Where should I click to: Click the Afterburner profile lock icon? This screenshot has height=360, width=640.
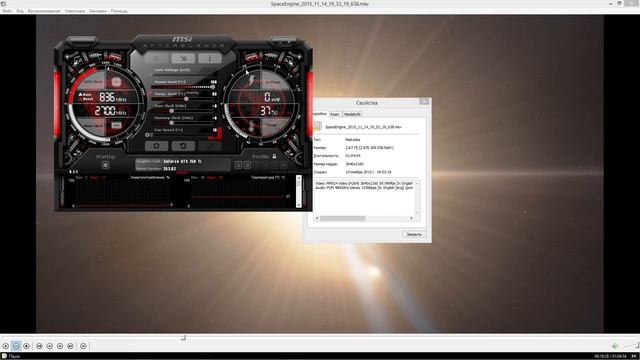pos(274,156)
